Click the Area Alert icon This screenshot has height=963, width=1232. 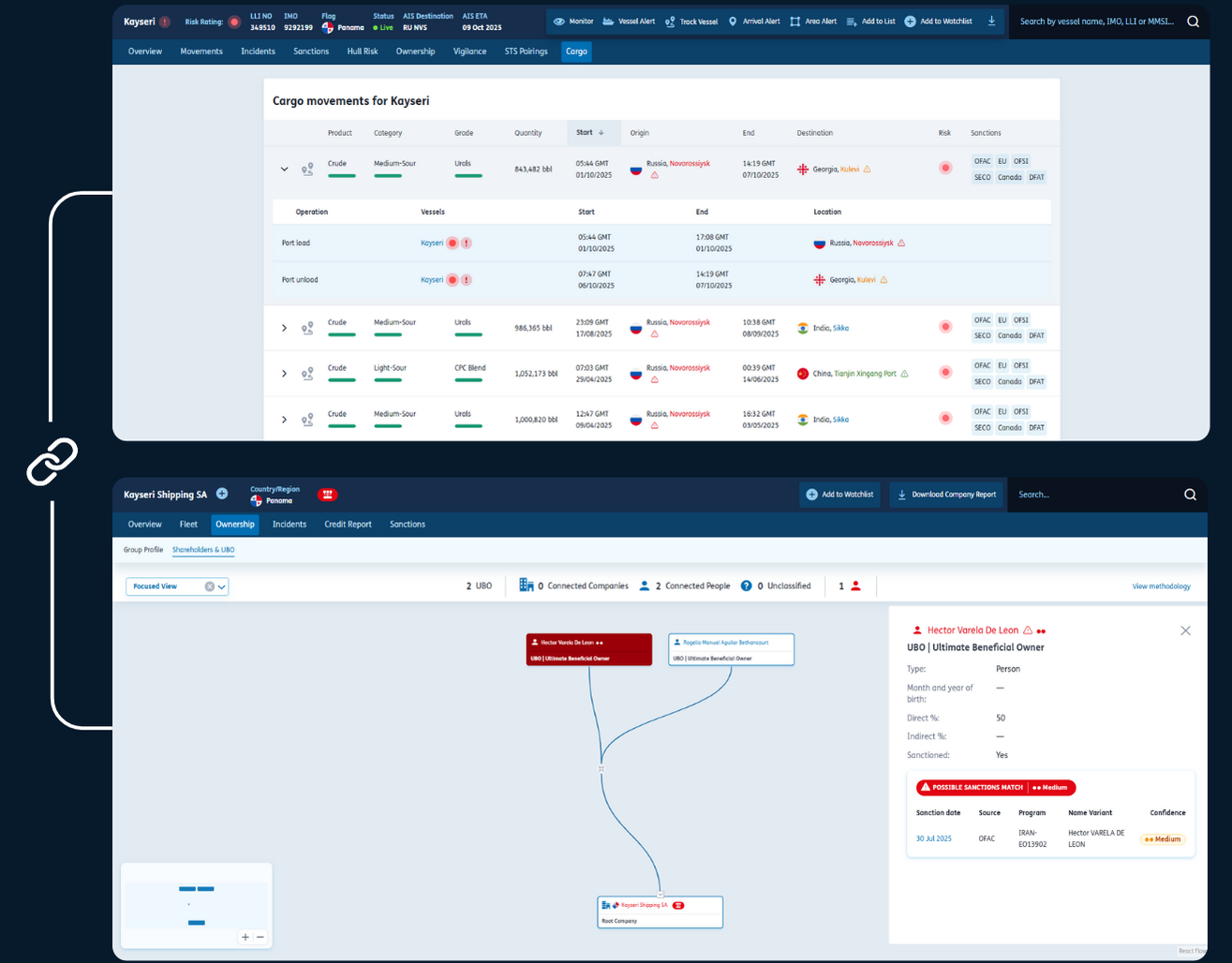click(794, 22)
